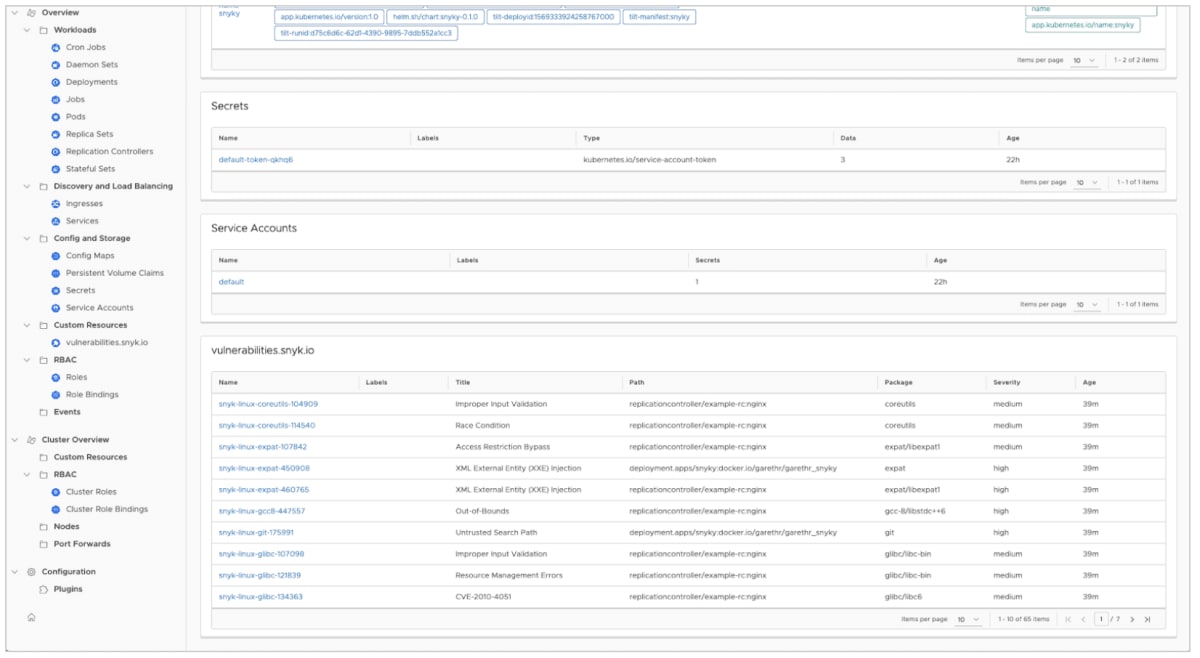Sort Secrets table by Type header
This screenshot has height=658, width=1200.
click(591, 138)
